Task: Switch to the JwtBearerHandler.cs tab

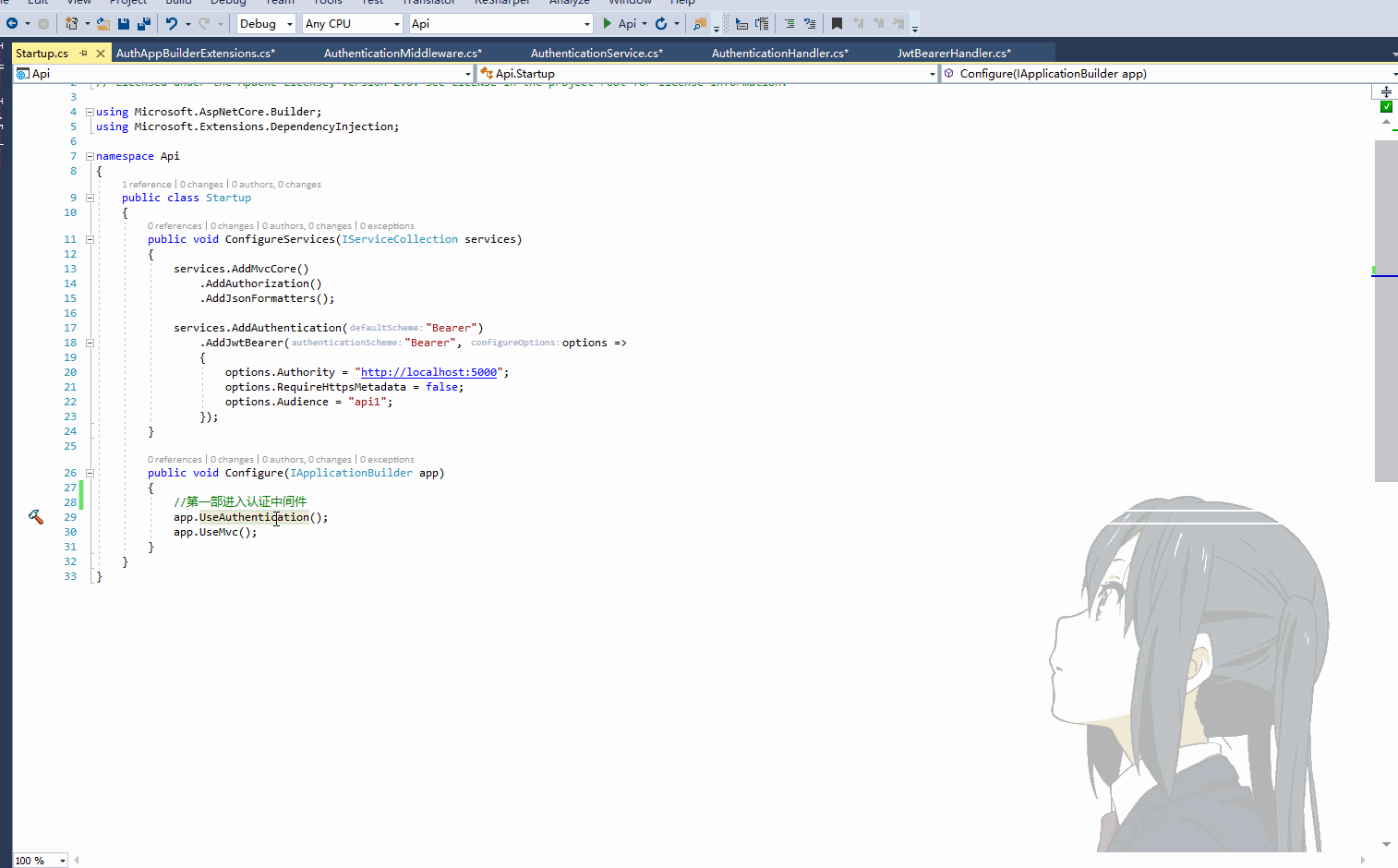Action: [954, 54]
